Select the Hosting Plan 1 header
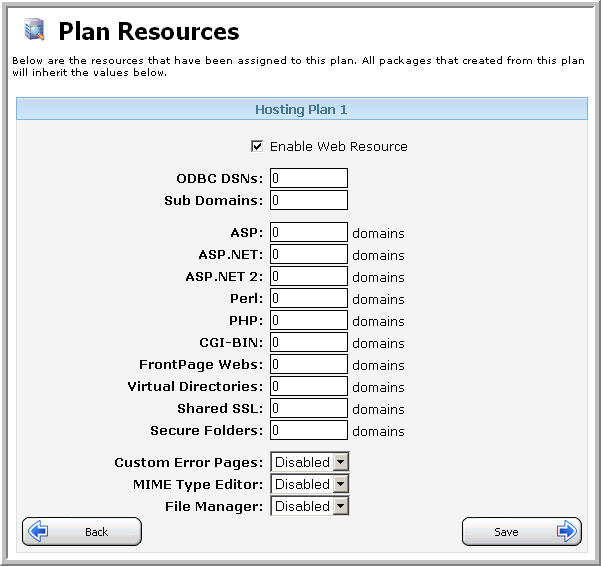This screenshot has height=566, width=601. click(302, 109)
